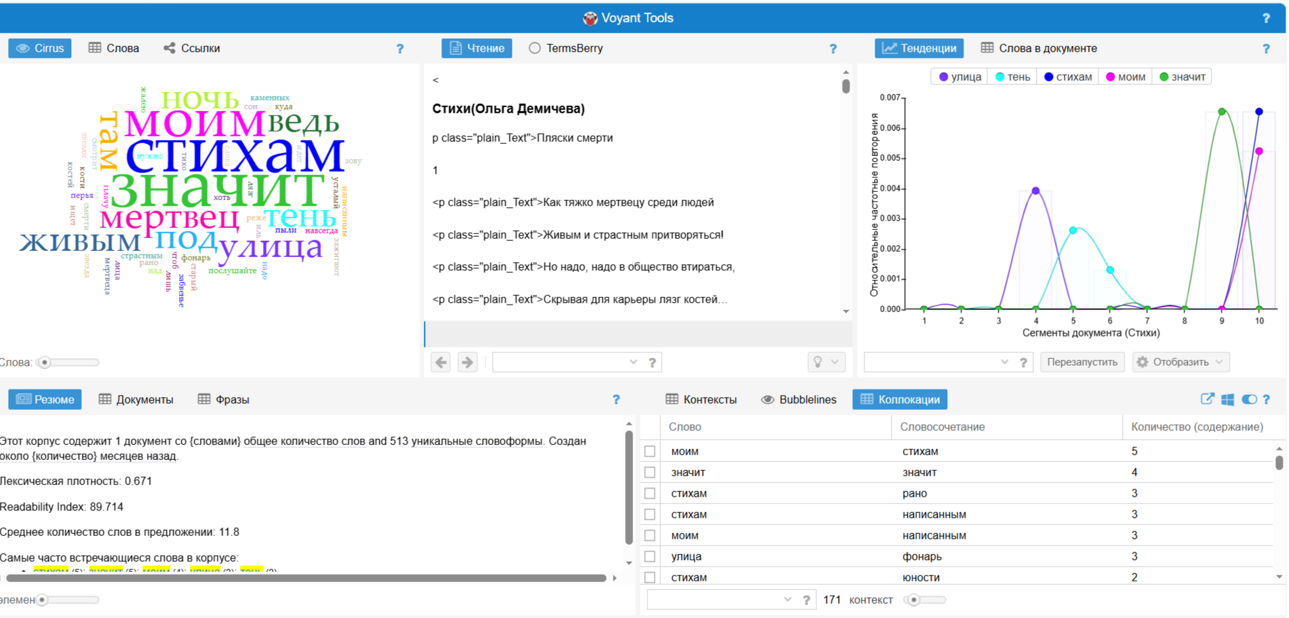Open help for the Cirrus panel
The height and width of the screenshot is (618, 1289).
400,48
